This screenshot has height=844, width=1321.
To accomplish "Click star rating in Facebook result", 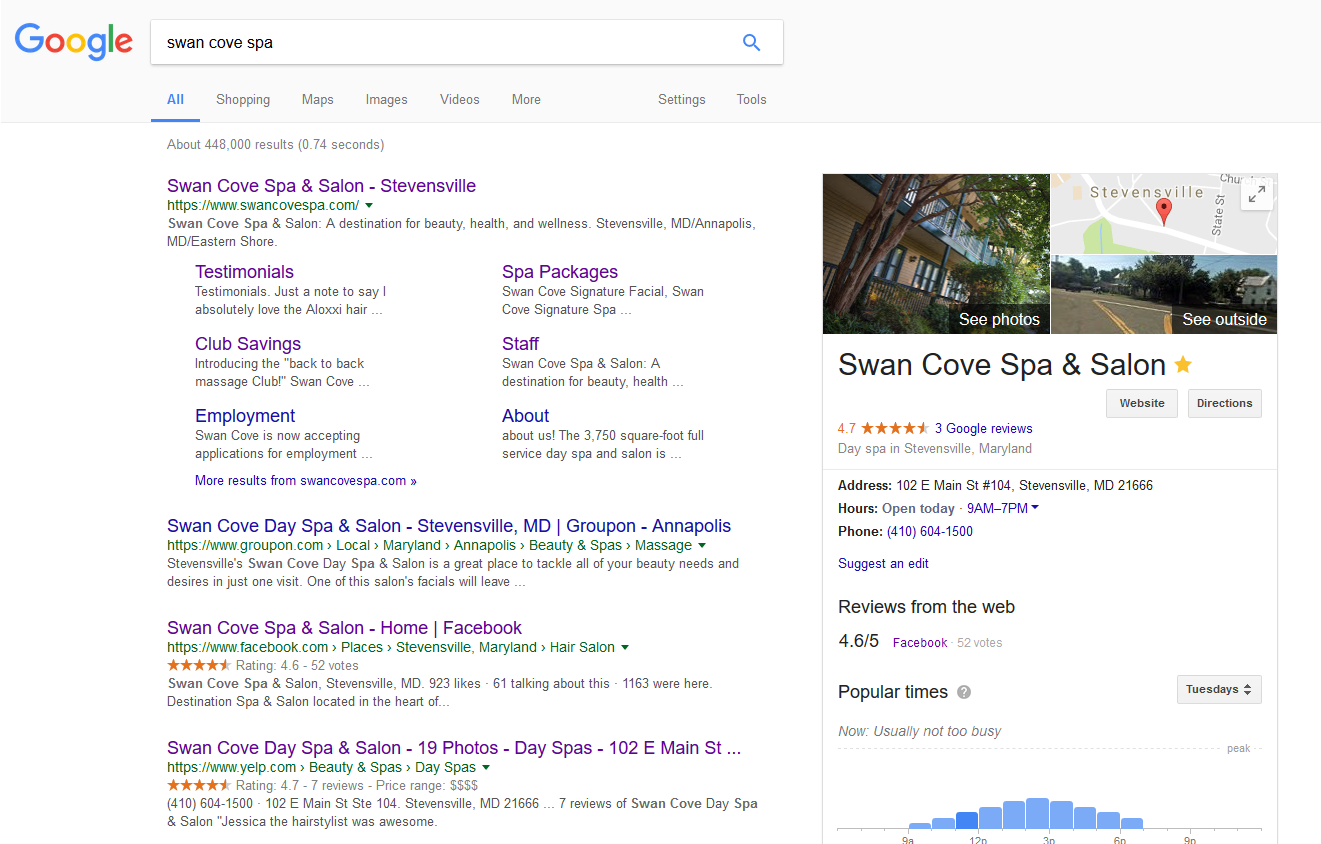I will click(x=199, y=665).
